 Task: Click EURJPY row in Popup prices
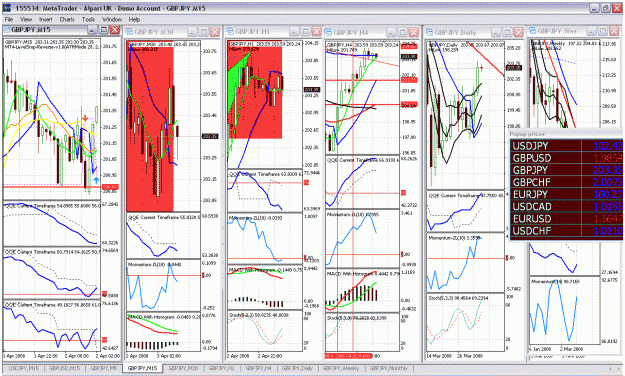[566, 194]
